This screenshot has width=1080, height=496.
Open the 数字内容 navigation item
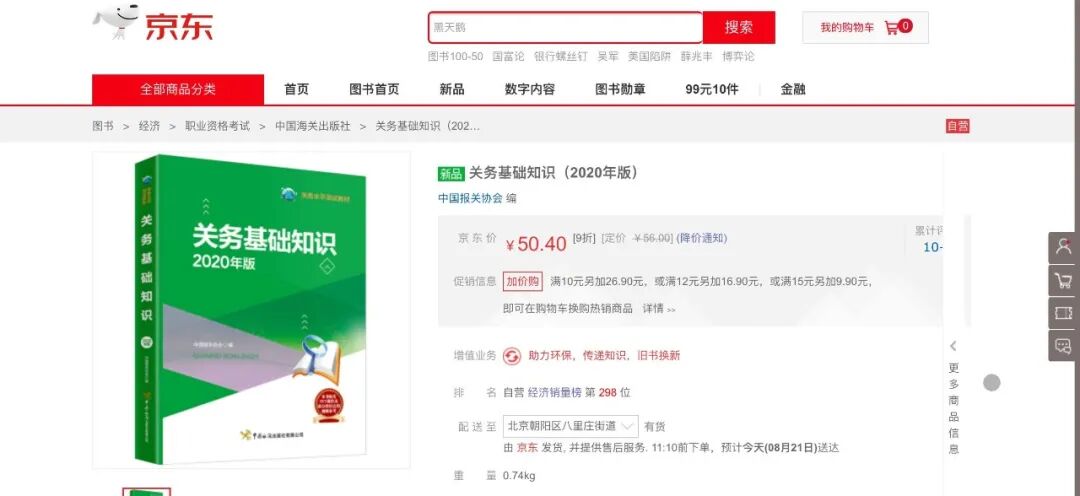pos(530,89)
